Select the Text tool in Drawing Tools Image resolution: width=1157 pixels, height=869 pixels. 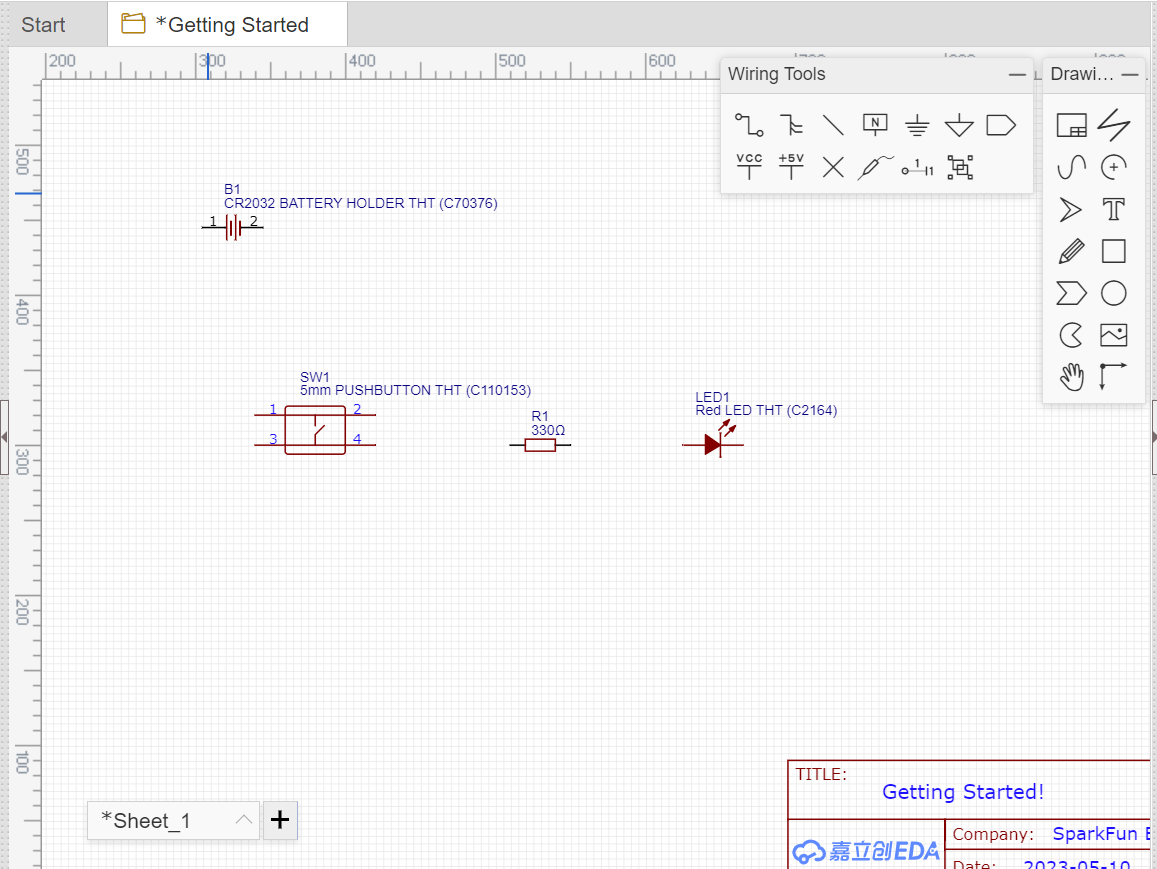point(1113,209)
